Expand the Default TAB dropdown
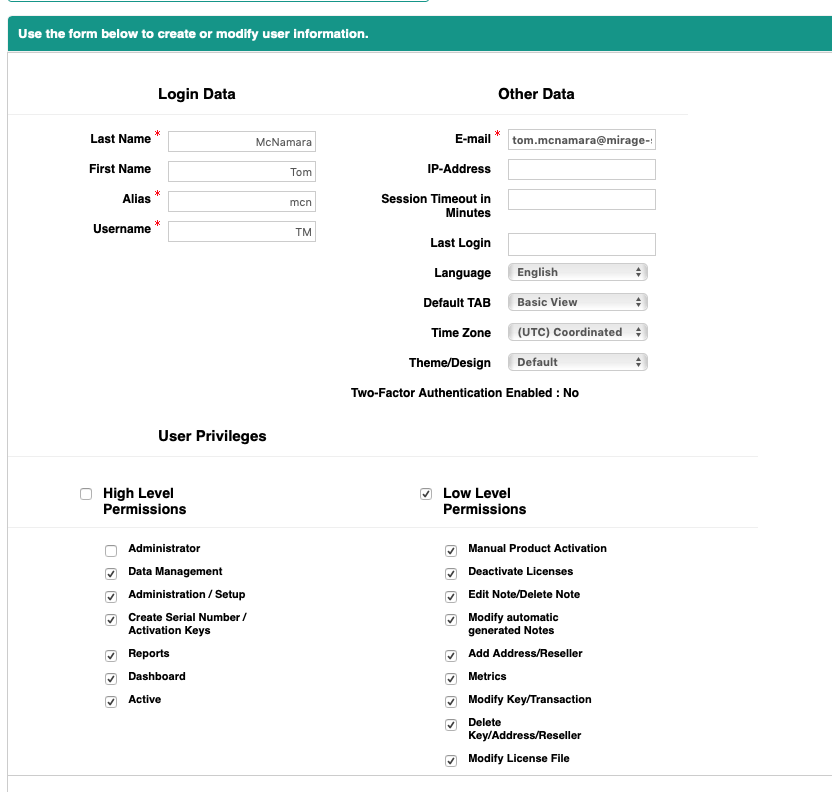 pos(578,302)
